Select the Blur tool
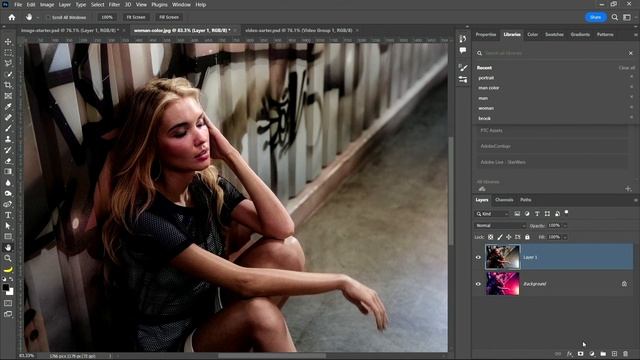This screenshot has width=640, height=360. click(8, 182)
